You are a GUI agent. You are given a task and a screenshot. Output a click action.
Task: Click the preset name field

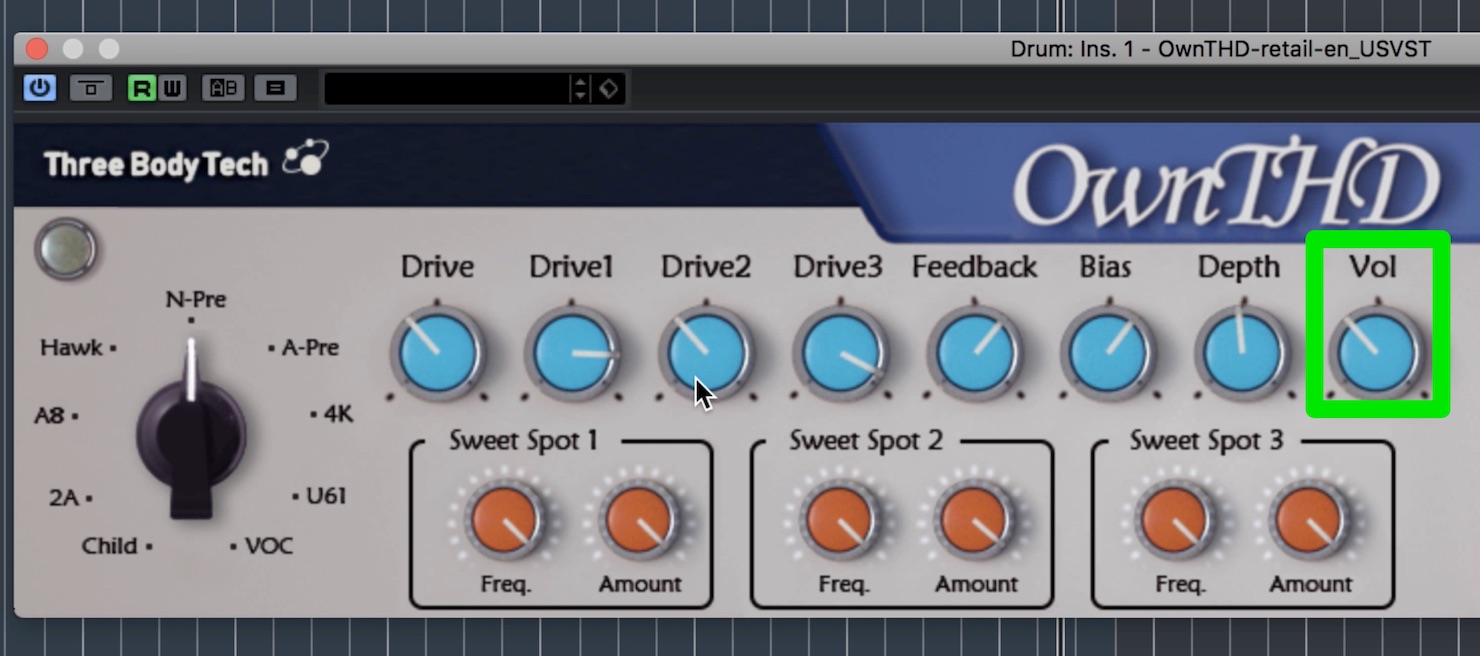[x=446, y=88]
